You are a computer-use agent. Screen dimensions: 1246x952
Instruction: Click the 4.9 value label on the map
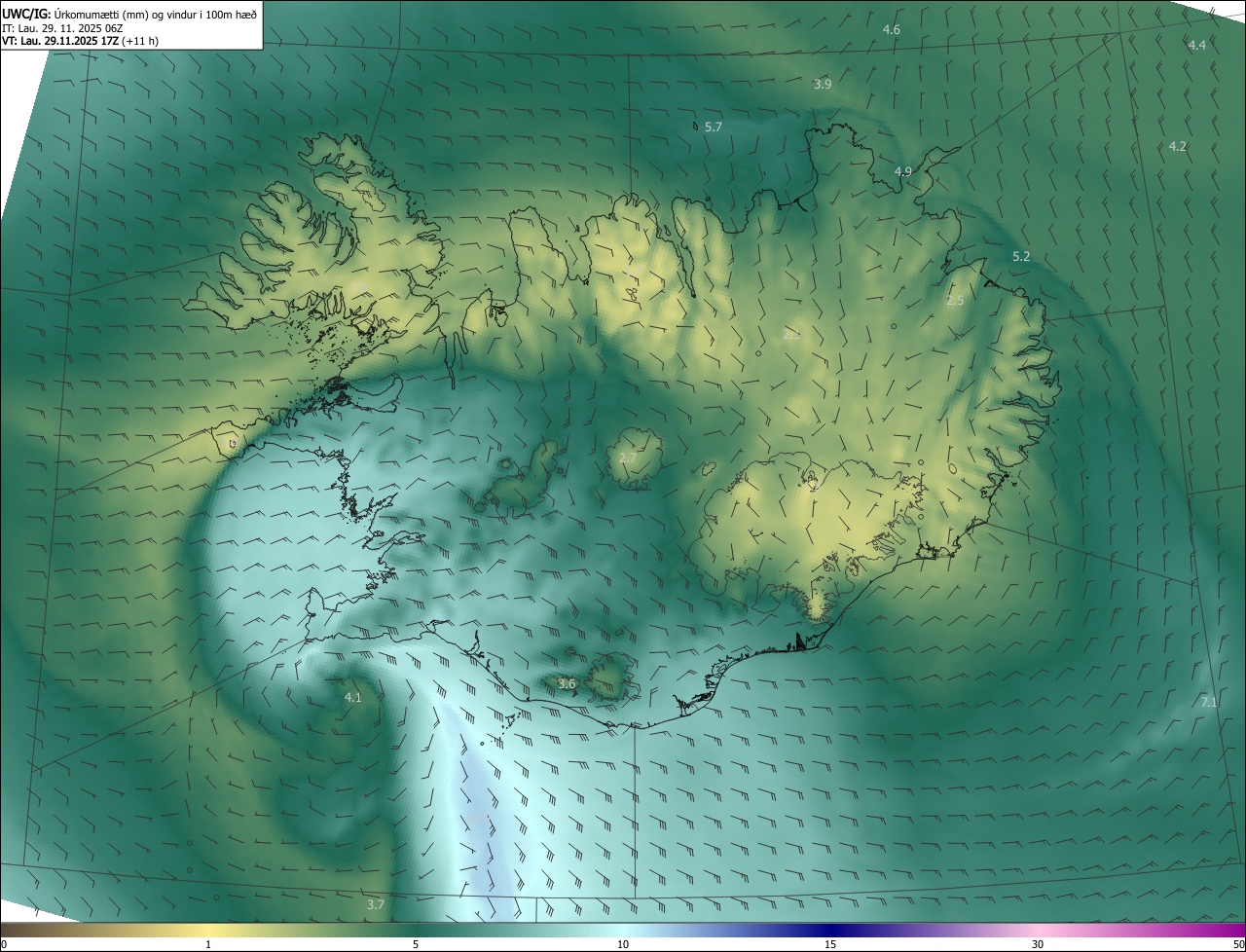coord(902,172)
